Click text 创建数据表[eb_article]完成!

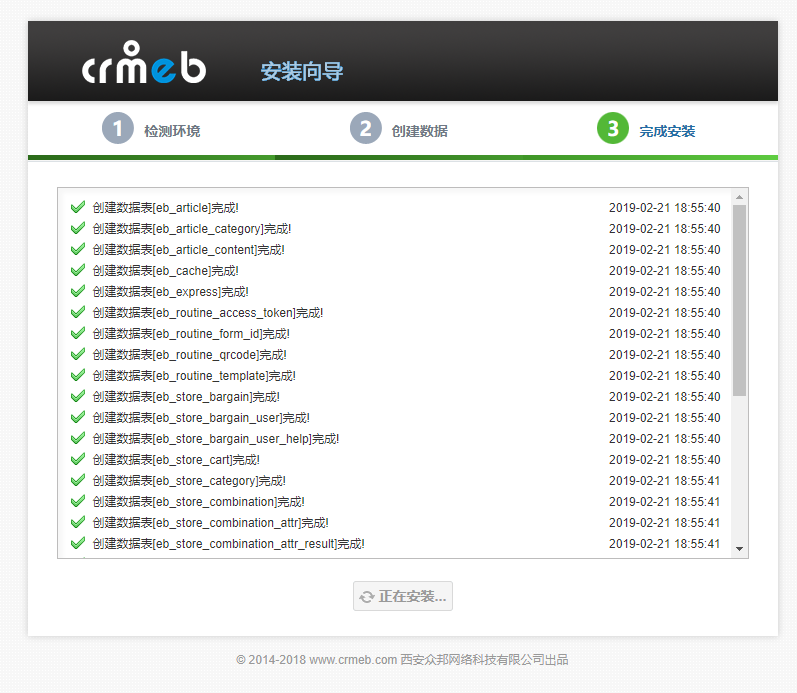coord(165,208)
